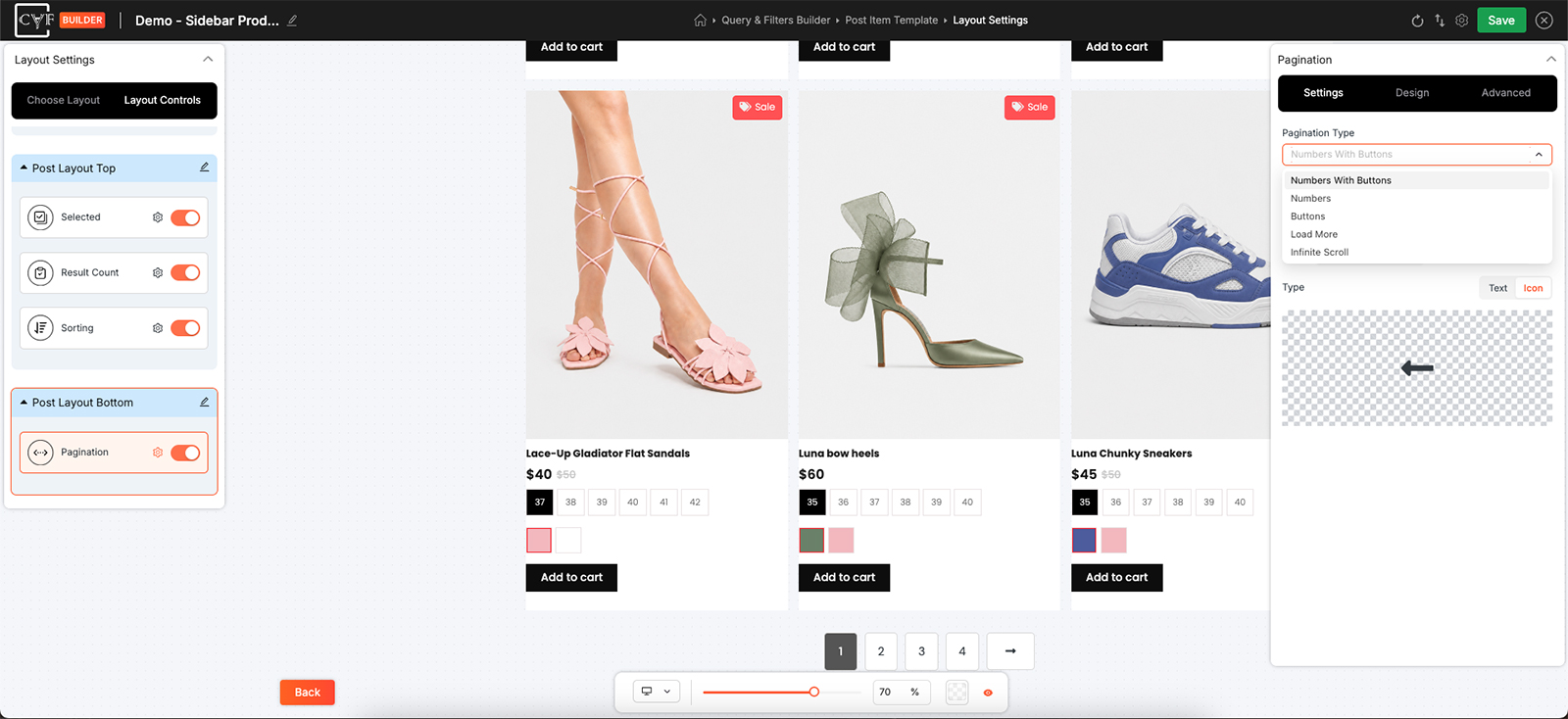Toggle the Pagination switch

pos(185,453)
